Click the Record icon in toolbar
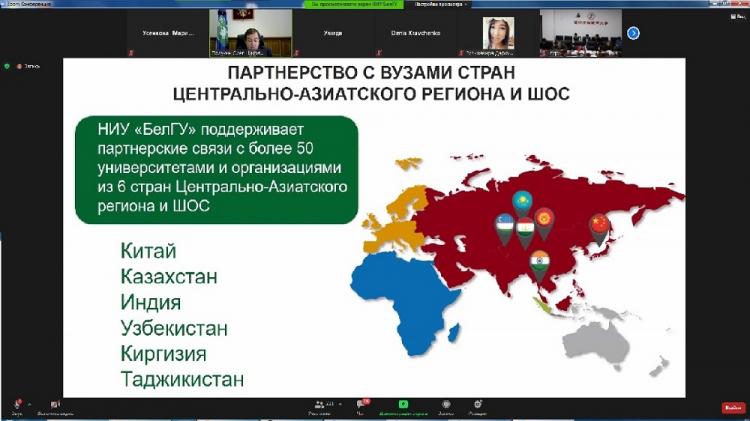The height and width of the screenshot is (421, 750). (446, 405)
